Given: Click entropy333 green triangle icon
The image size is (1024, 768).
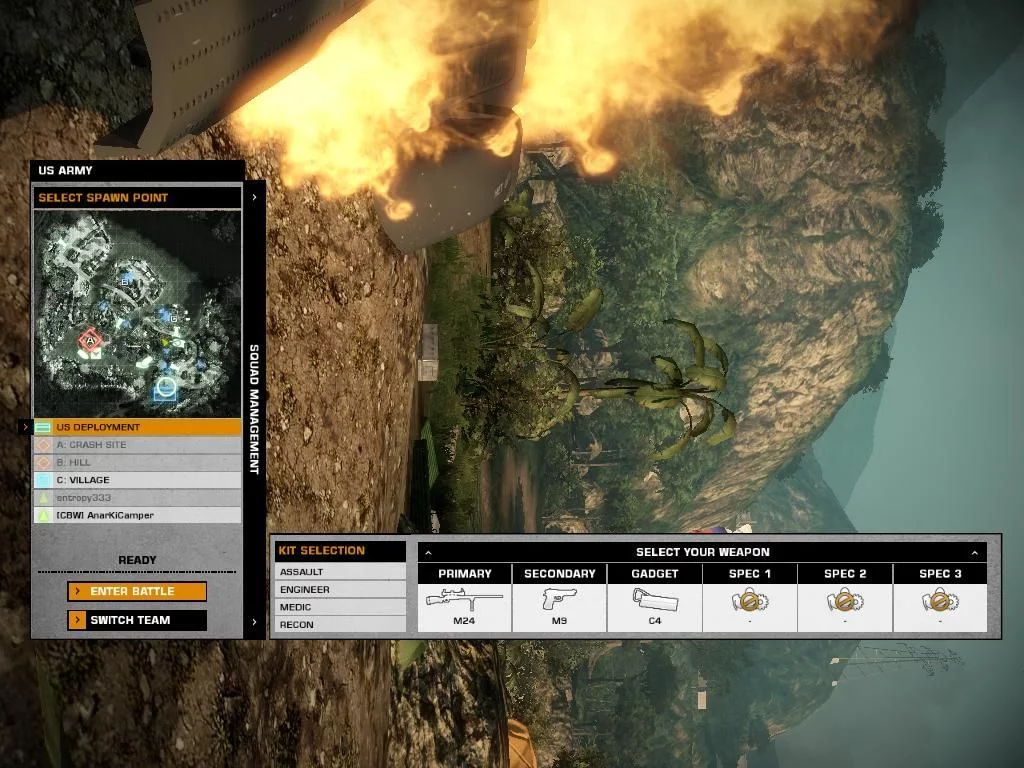Looking at the screenshot, I should (43, 498).
